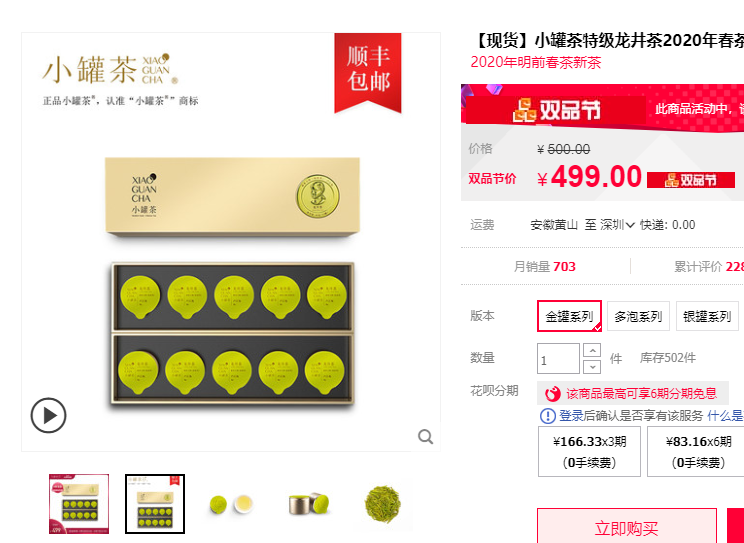Select the green tea leaves thumbnail
744x543 pixels.
[x=382, y=504]
